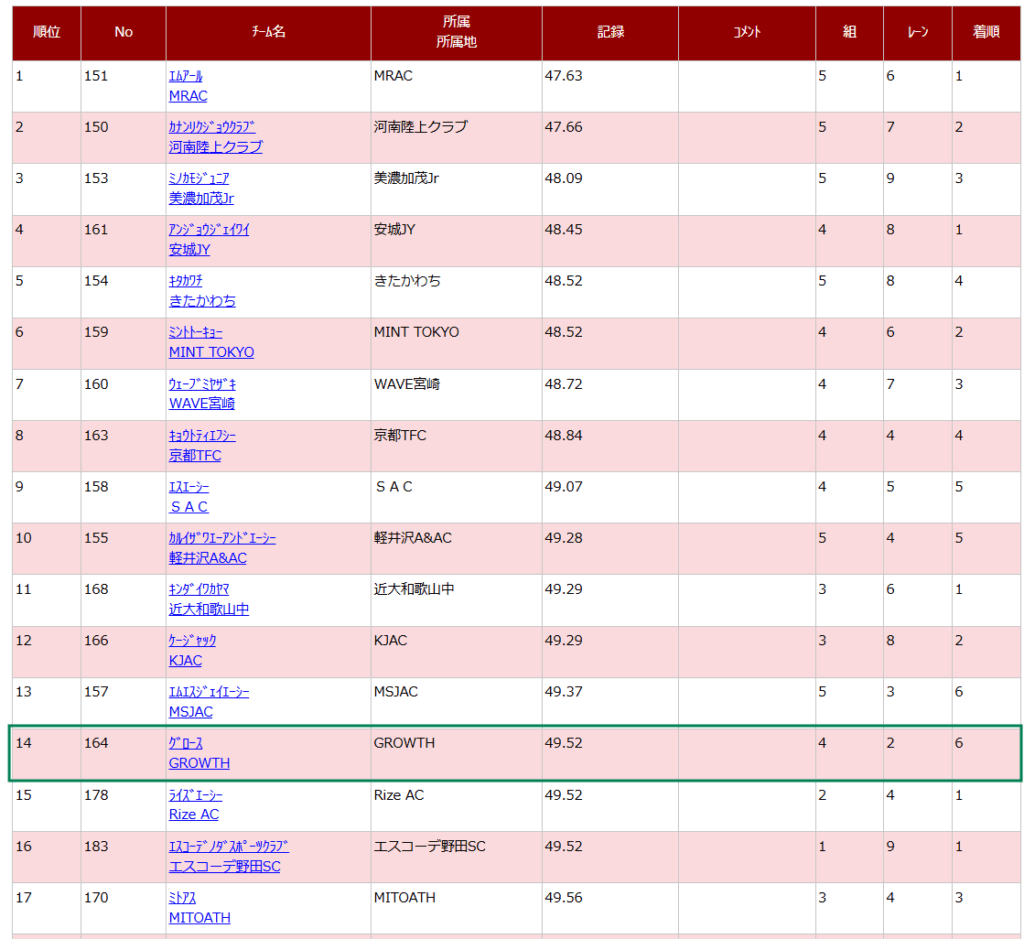The width and height of the screenshot is (1024, 939).
Task: Click the 順位 column header
Action: point(47,33)
